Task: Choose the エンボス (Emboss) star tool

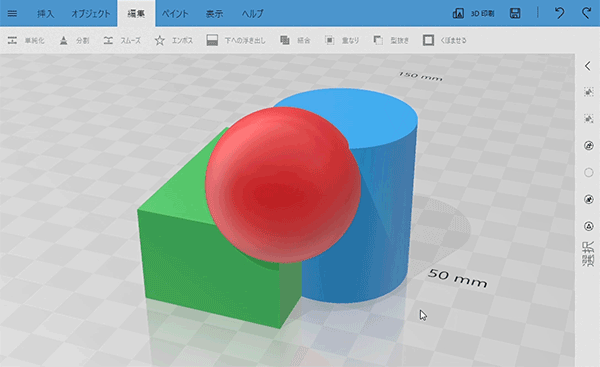Action: pyautogui.click(x=174, y=40)
